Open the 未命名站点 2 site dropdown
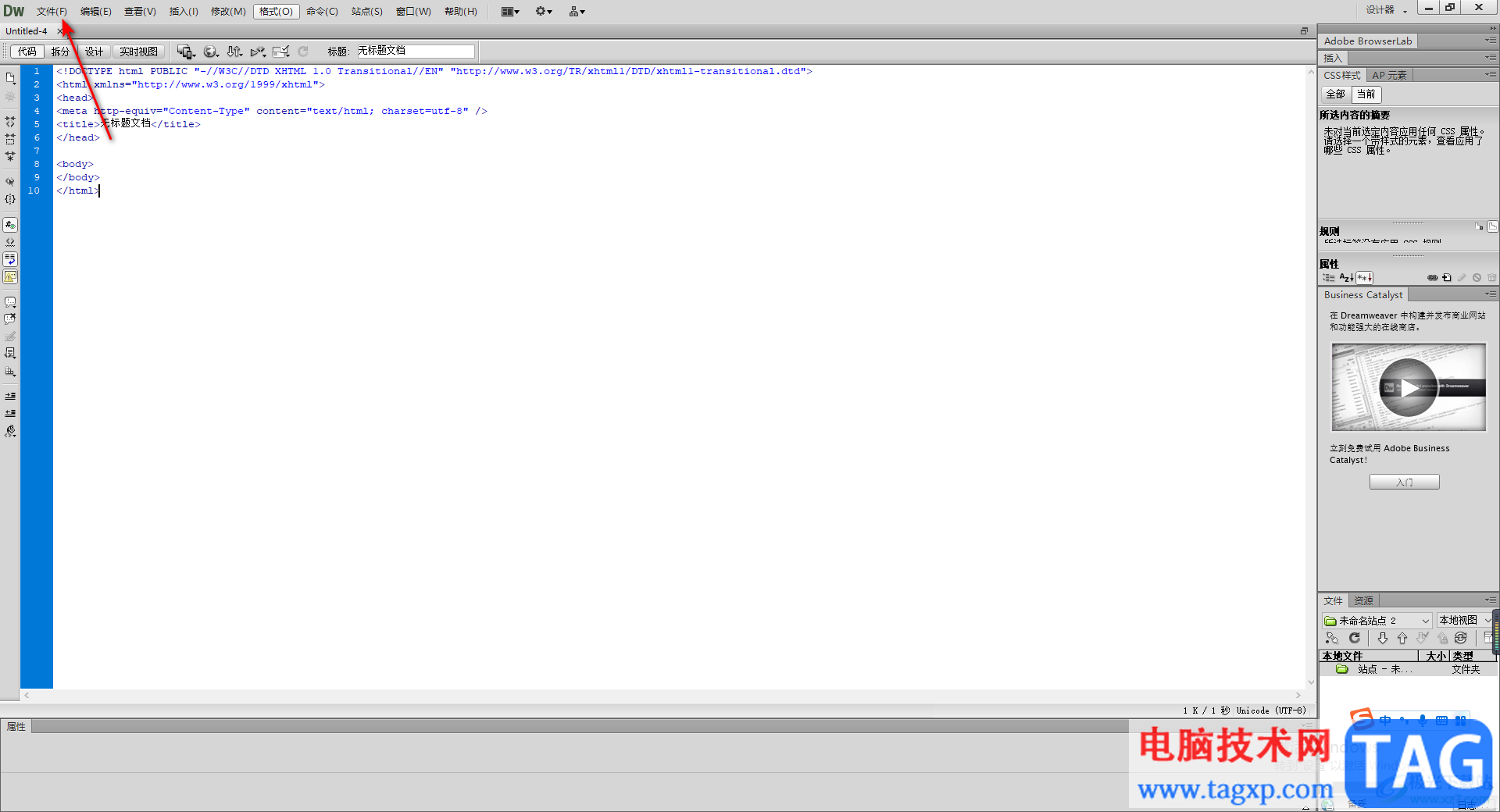 [1377, 621]
